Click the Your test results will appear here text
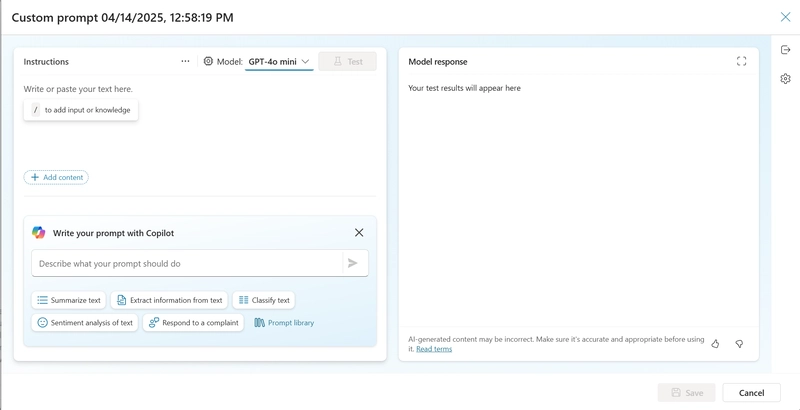The image size is (800, 410). pos(464,88)
